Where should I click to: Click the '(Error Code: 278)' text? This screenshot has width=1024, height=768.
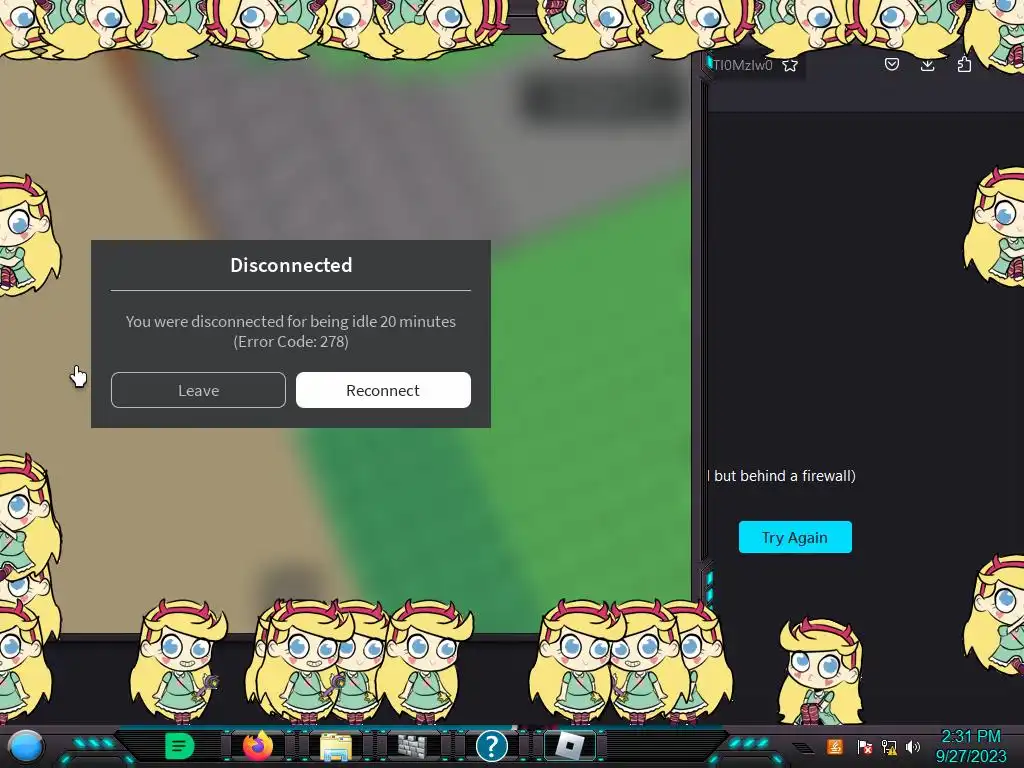[x=291, y=342]
